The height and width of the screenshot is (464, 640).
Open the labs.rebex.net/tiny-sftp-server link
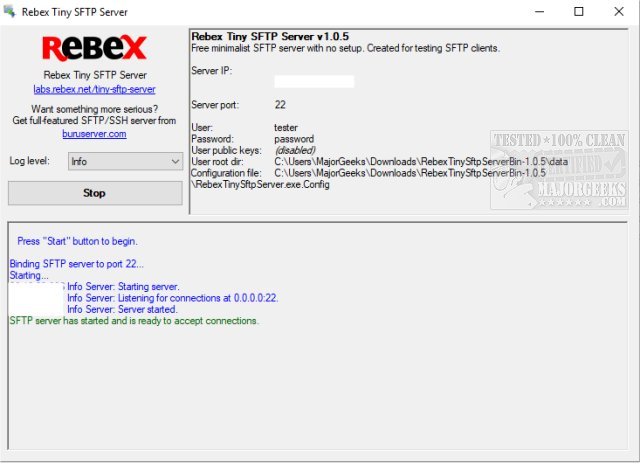pyautogui.click(x=94, y=89)
